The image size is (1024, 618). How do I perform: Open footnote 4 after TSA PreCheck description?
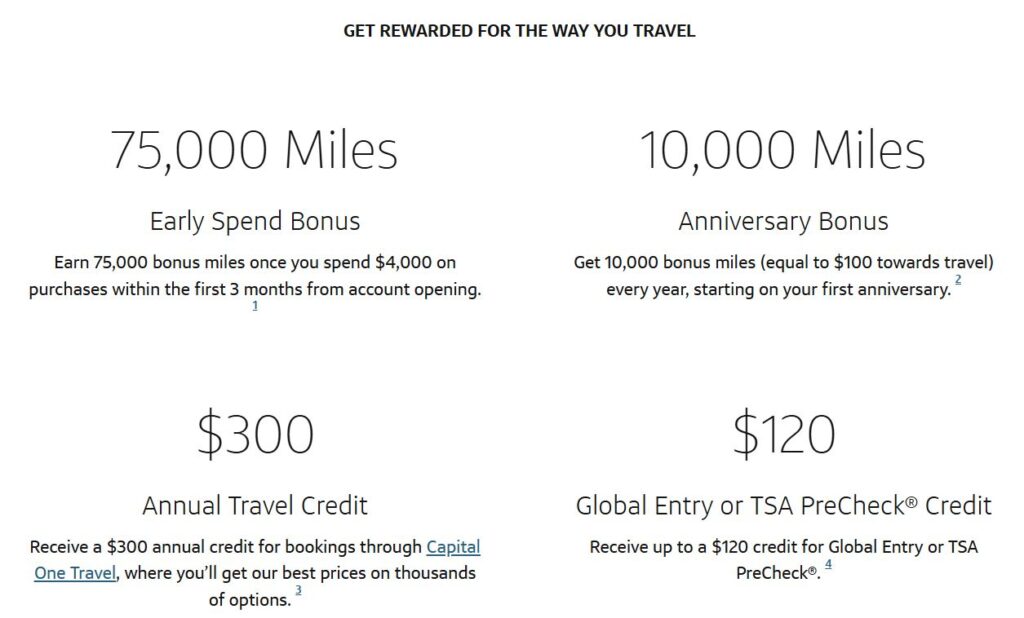coord(829,565)
